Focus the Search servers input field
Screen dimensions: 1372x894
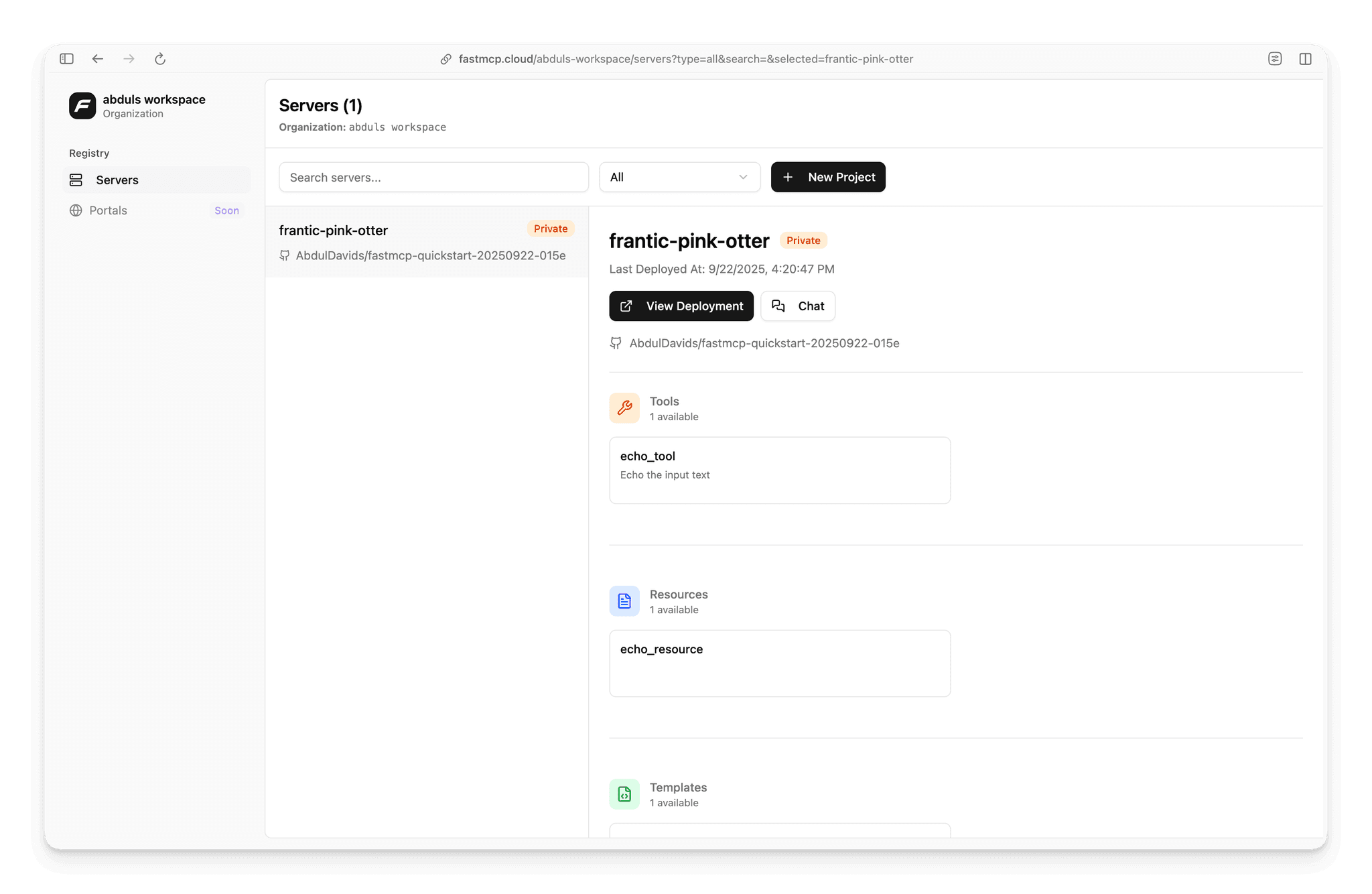click(433, 177)
